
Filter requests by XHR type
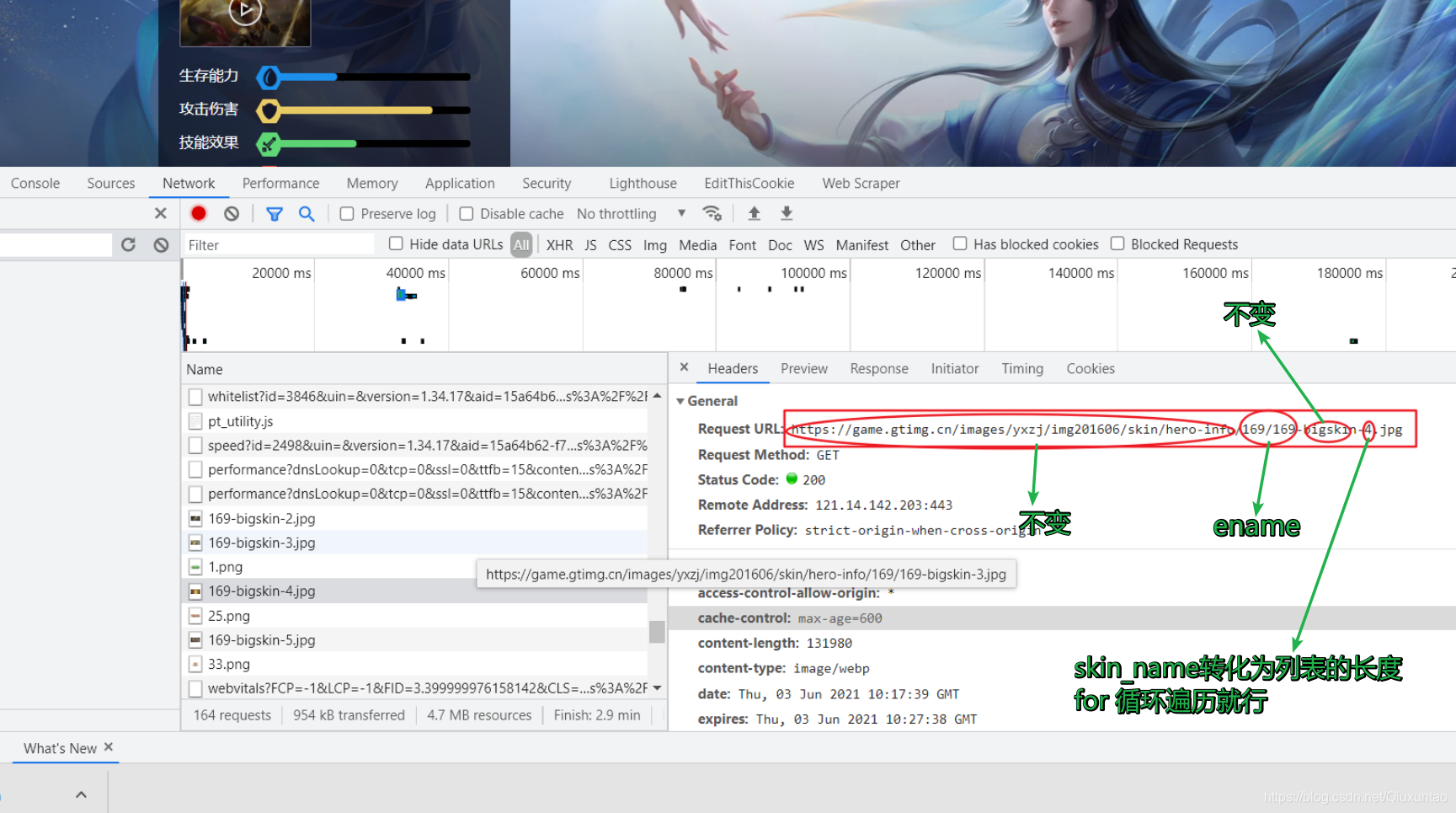559,244
